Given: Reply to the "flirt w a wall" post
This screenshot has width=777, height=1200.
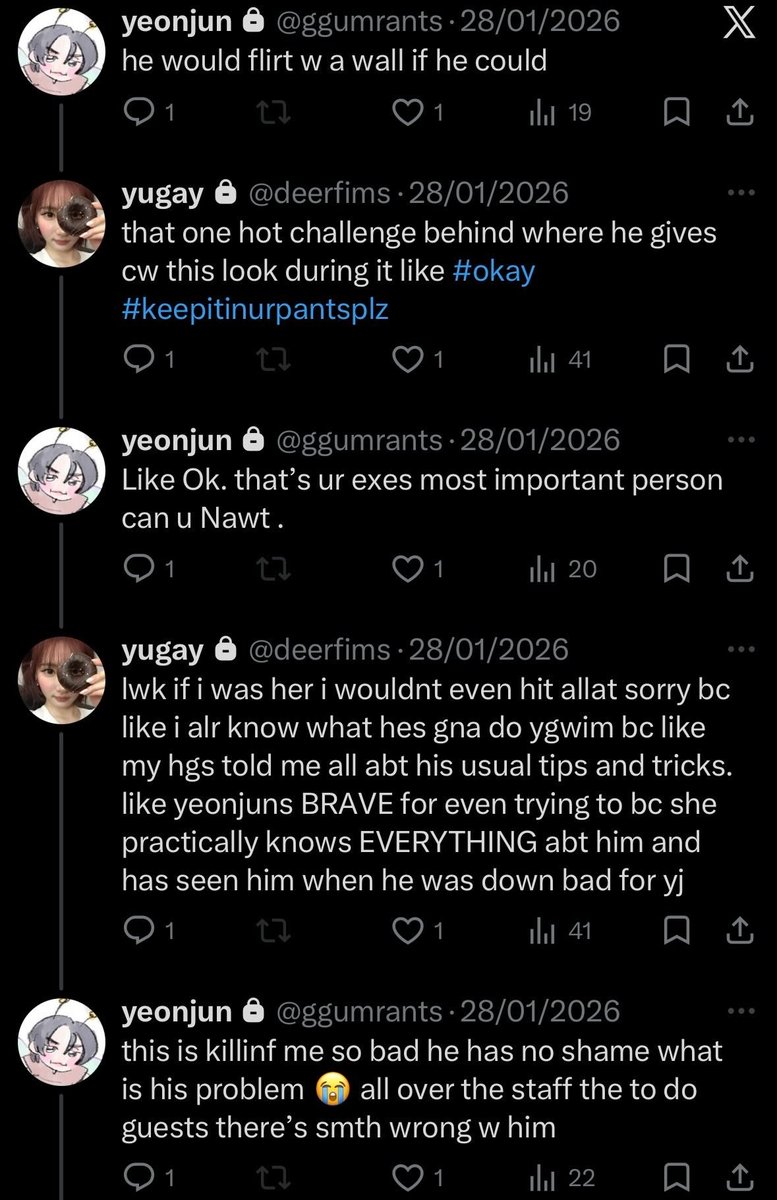Looking at the screenshot, I should coord(148,114).
